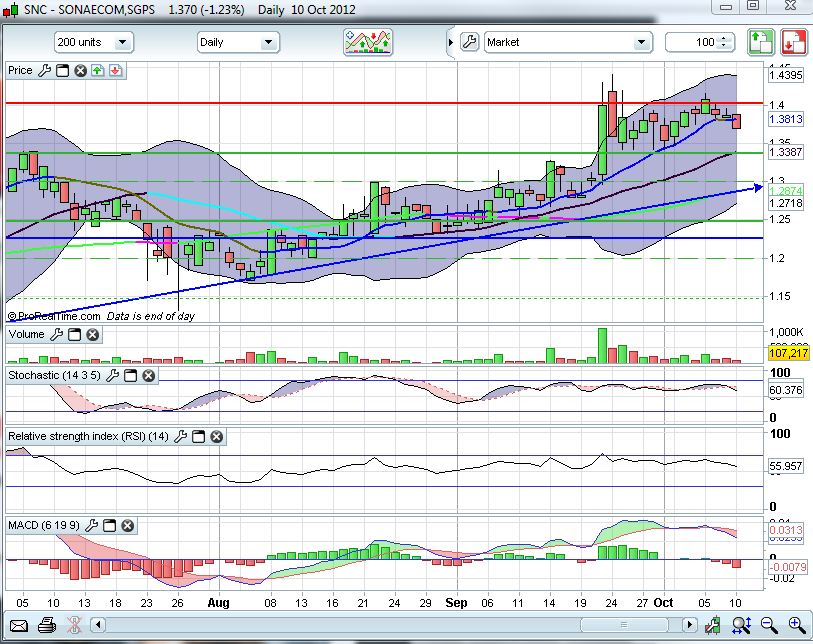
Task: Close the MACD indicator panel
Action: [128, 526]
